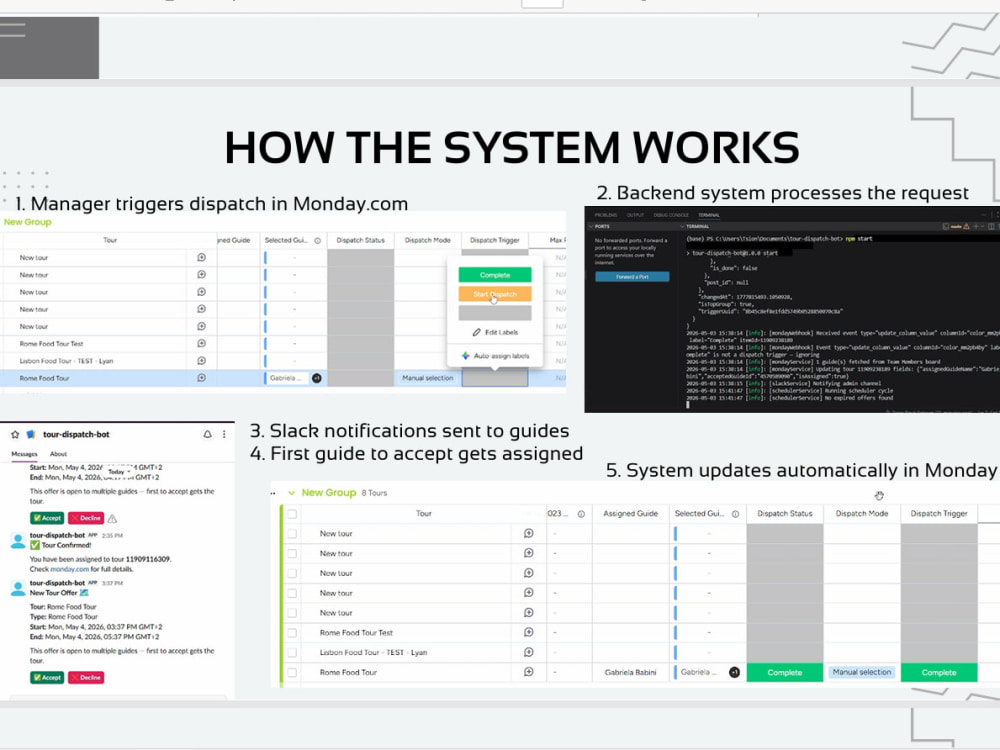Star the tour-dispatch-bot Slack conversation
This screenshot has height=750, width=1000.
(15, 434)
